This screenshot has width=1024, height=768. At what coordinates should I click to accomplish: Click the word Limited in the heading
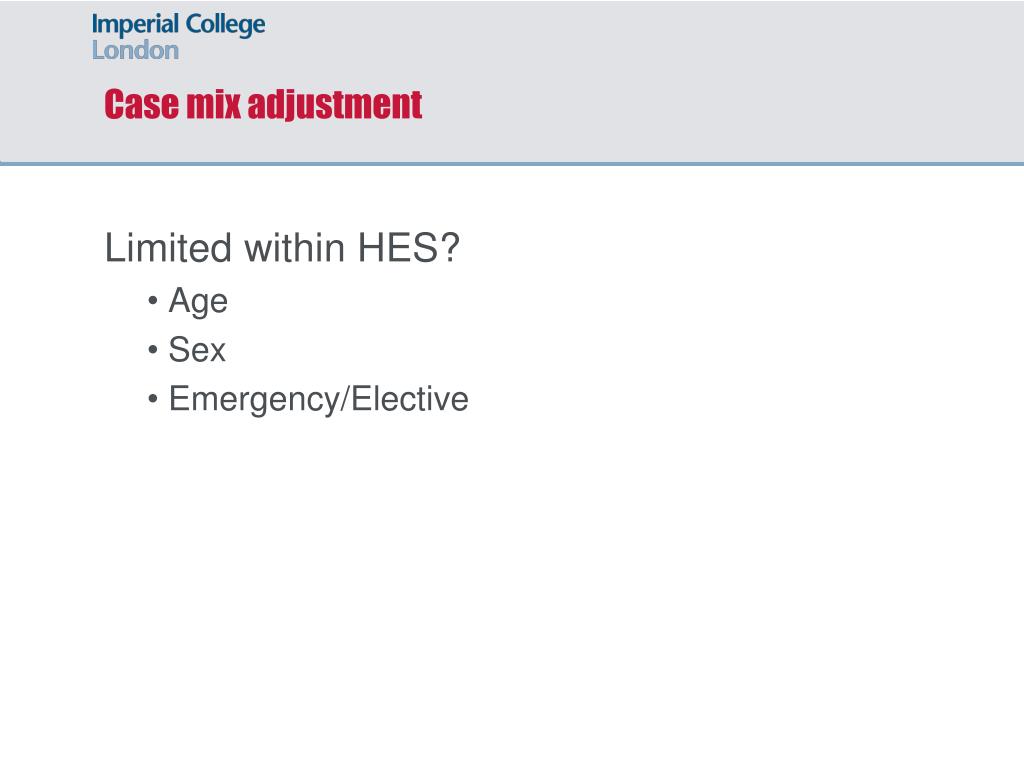(x=168, y=248)
